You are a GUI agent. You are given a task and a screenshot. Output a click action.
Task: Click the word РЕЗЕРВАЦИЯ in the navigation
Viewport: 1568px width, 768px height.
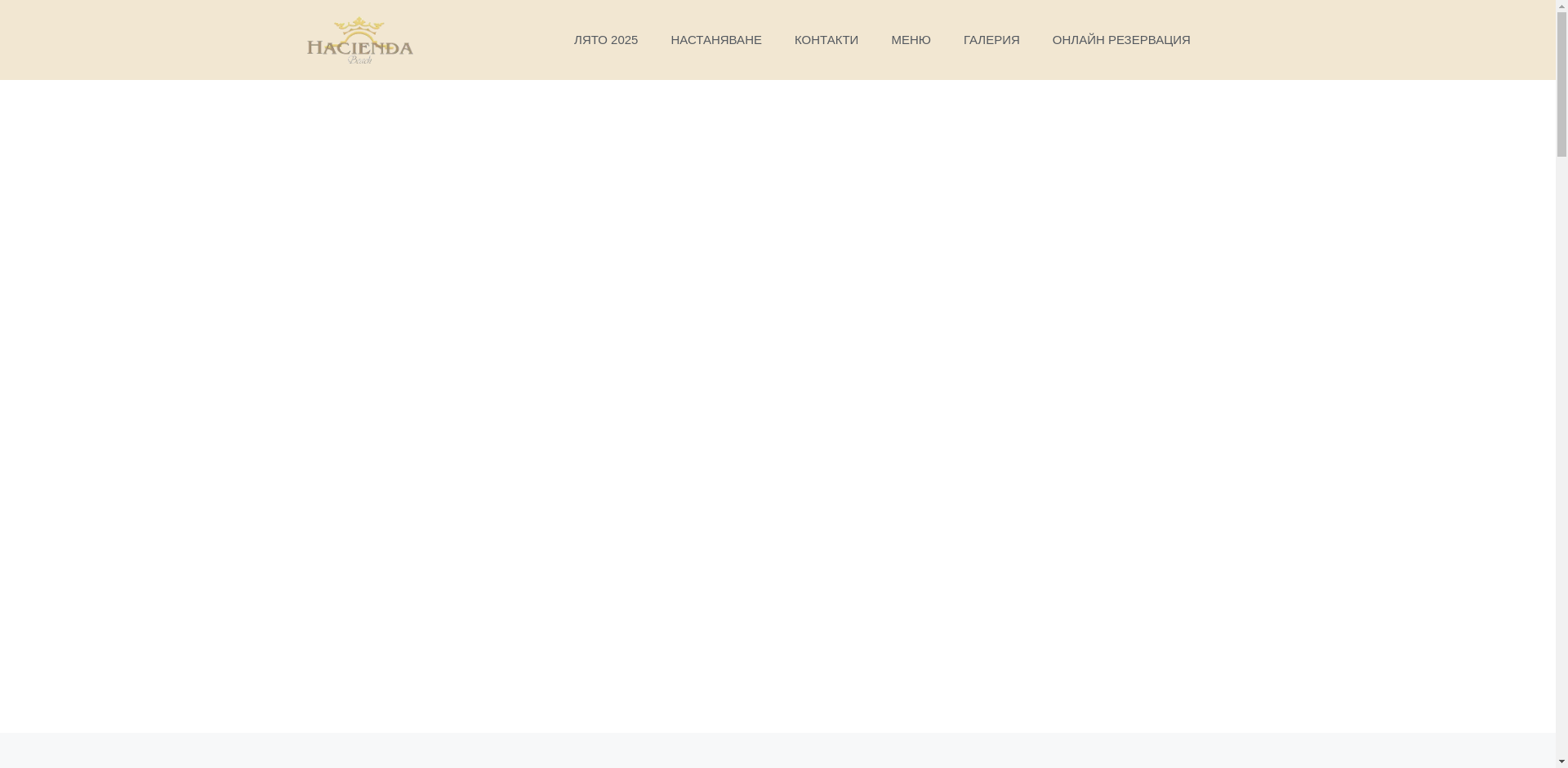(1149, 40)
